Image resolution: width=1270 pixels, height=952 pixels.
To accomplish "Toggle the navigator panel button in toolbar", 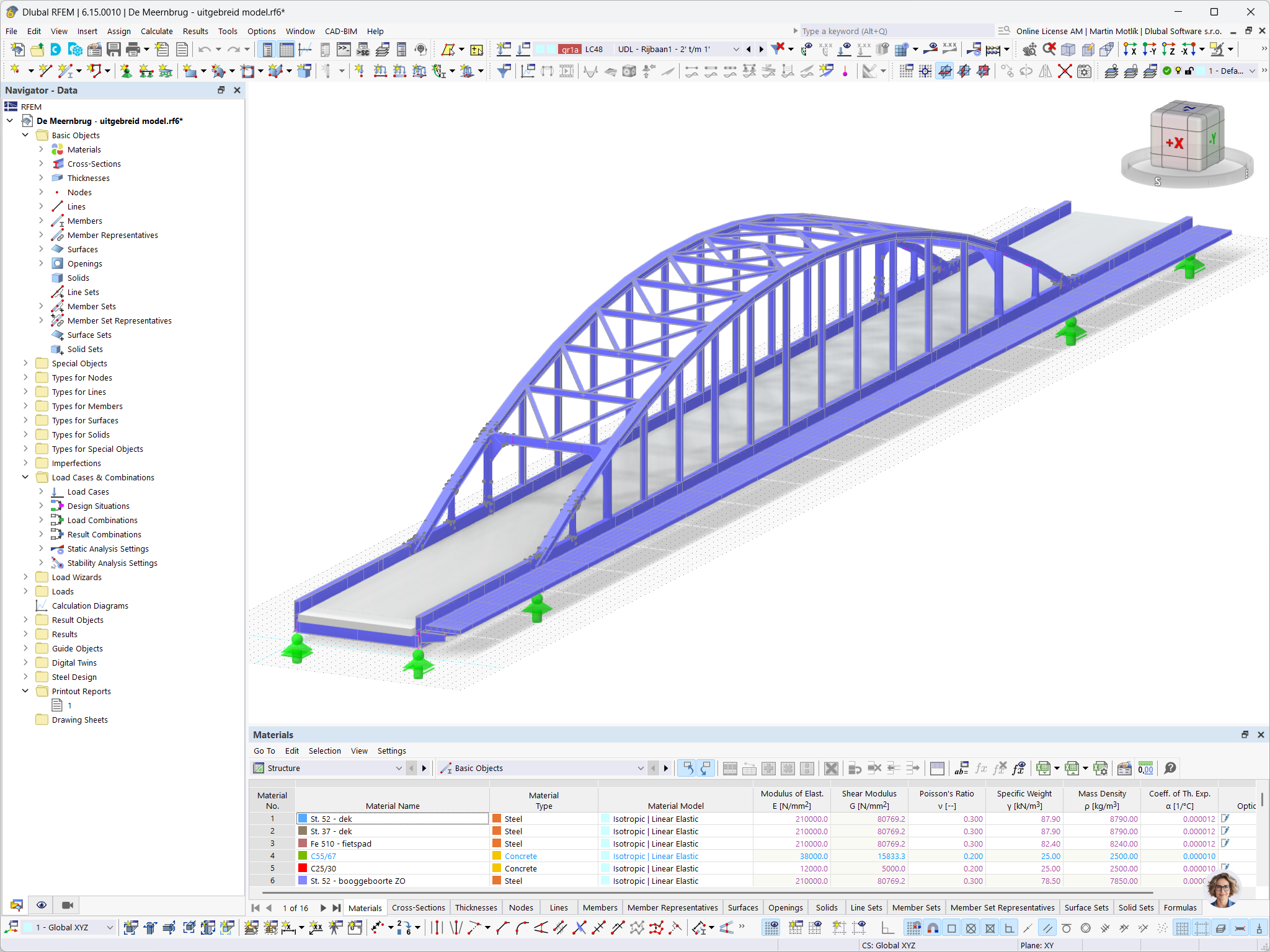I will pos(267,50).
